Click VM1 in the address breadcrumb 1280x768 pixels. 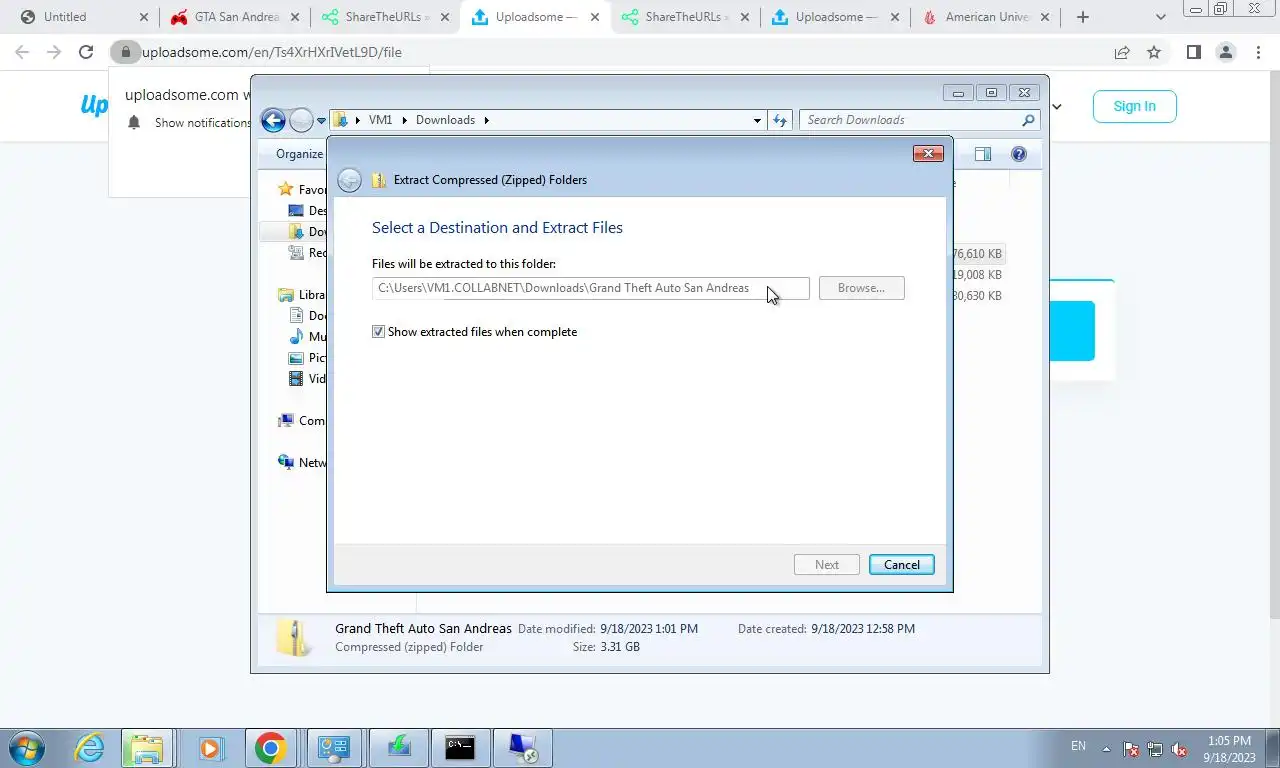click(x=380, y=120)
